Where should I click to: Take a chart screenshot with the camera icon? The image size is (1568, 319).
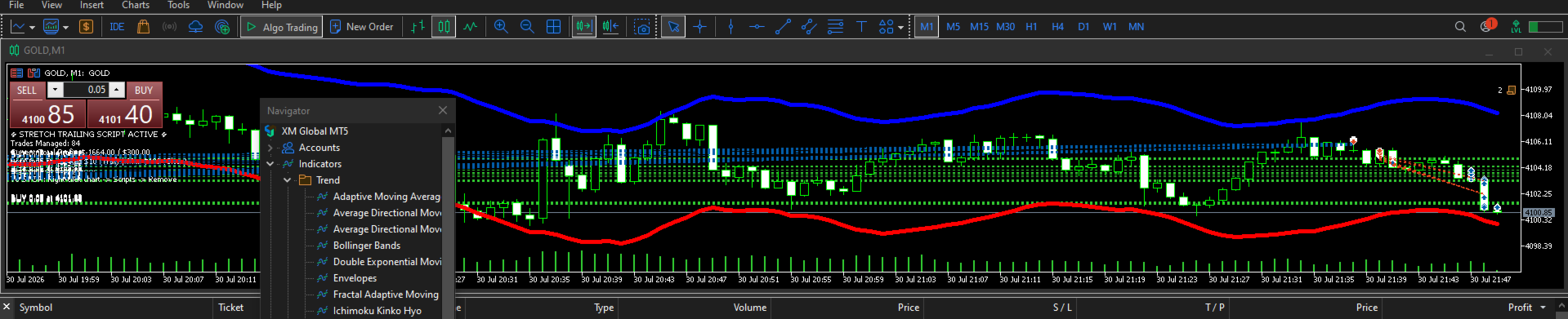(643, 27)
